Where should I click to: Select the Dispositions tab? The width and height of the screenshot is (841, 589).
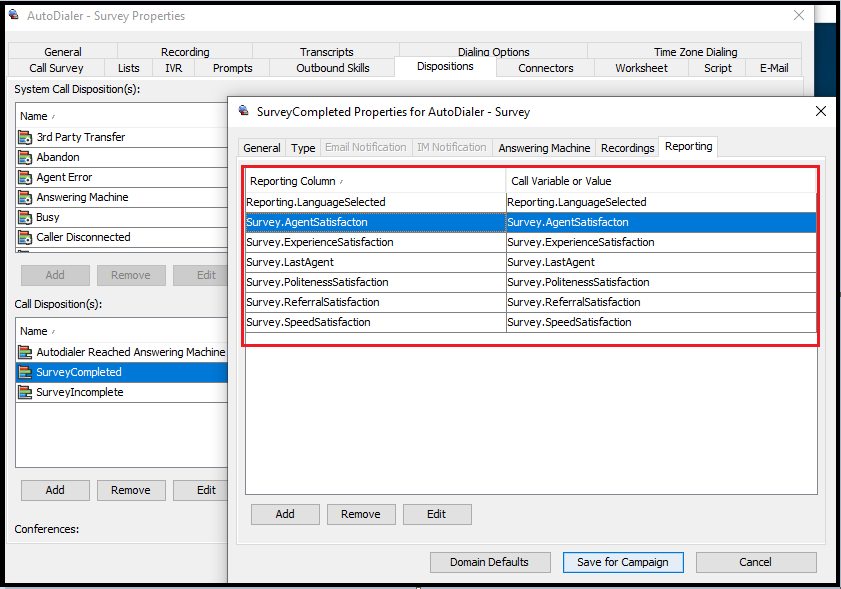tap(445, 67)
